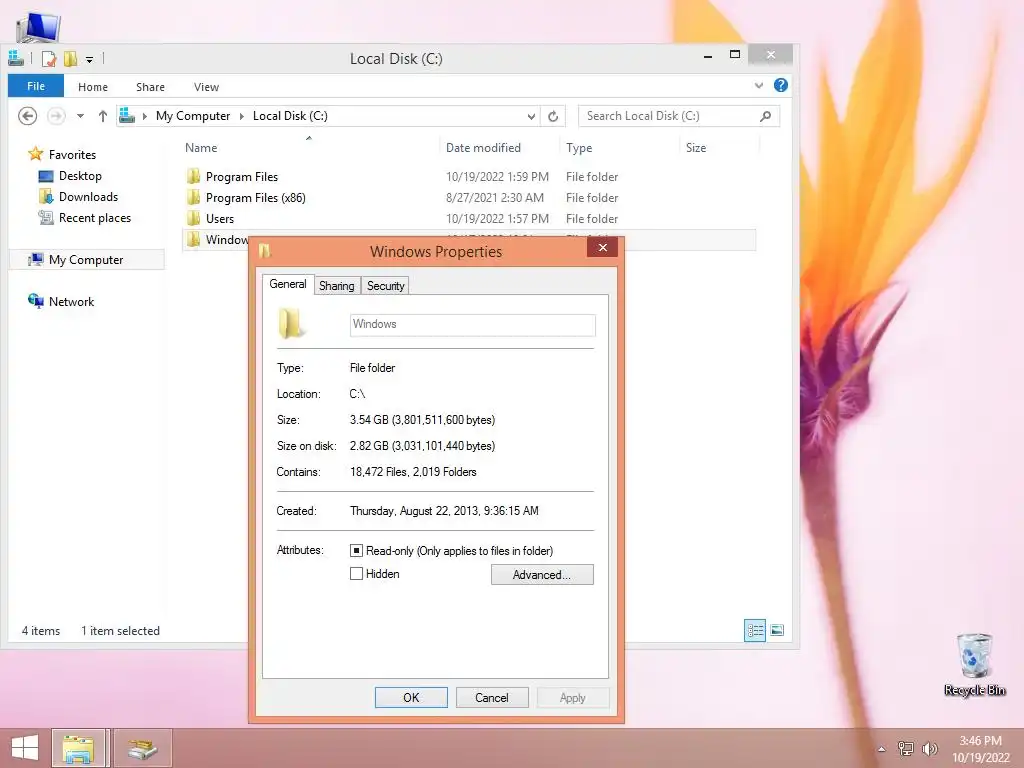This screenshot has width=1024, height=768.
Task: Open the Sharing tab in Windows Properties
Action: click(x=336, y=286)
